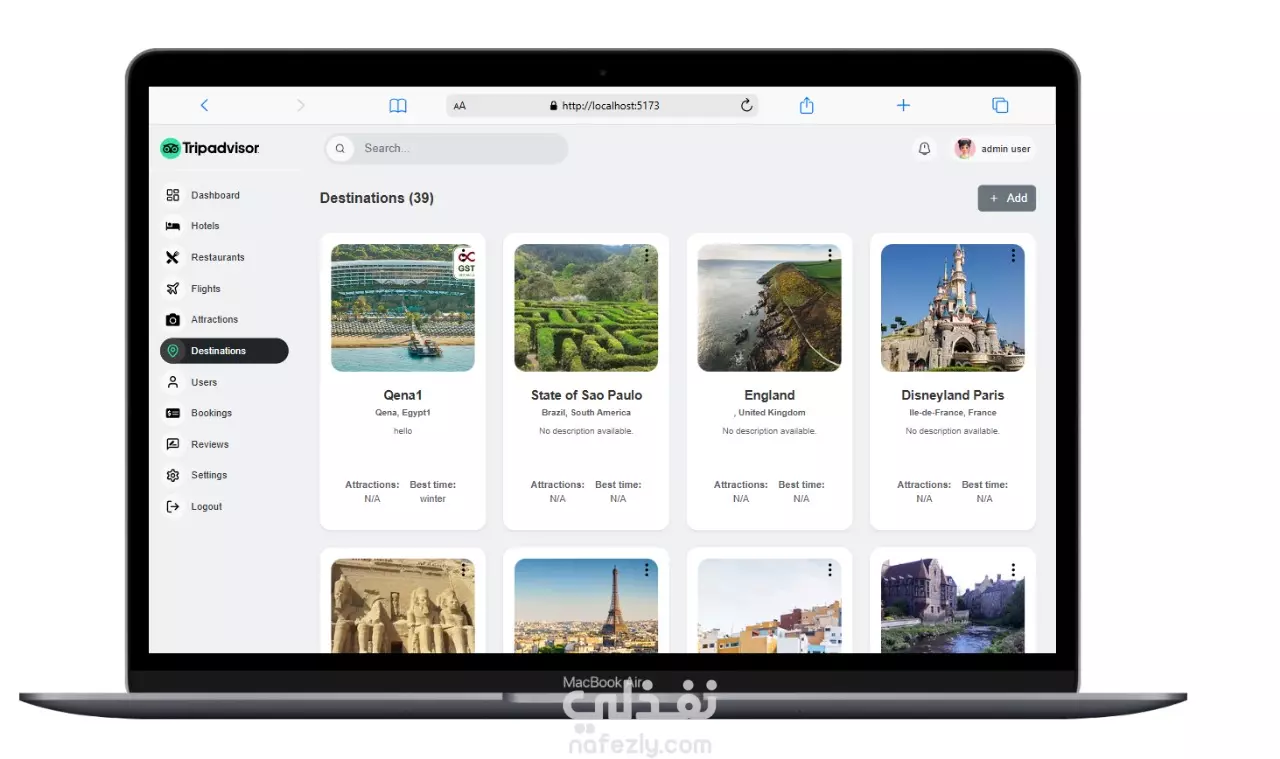
Task: Click the search magnifier icon
Action: point(340,148)
